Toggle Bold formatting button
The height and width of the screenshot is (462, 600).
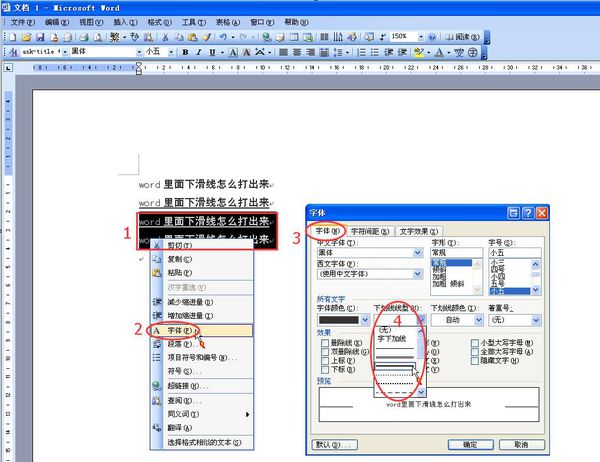point(185,52)
